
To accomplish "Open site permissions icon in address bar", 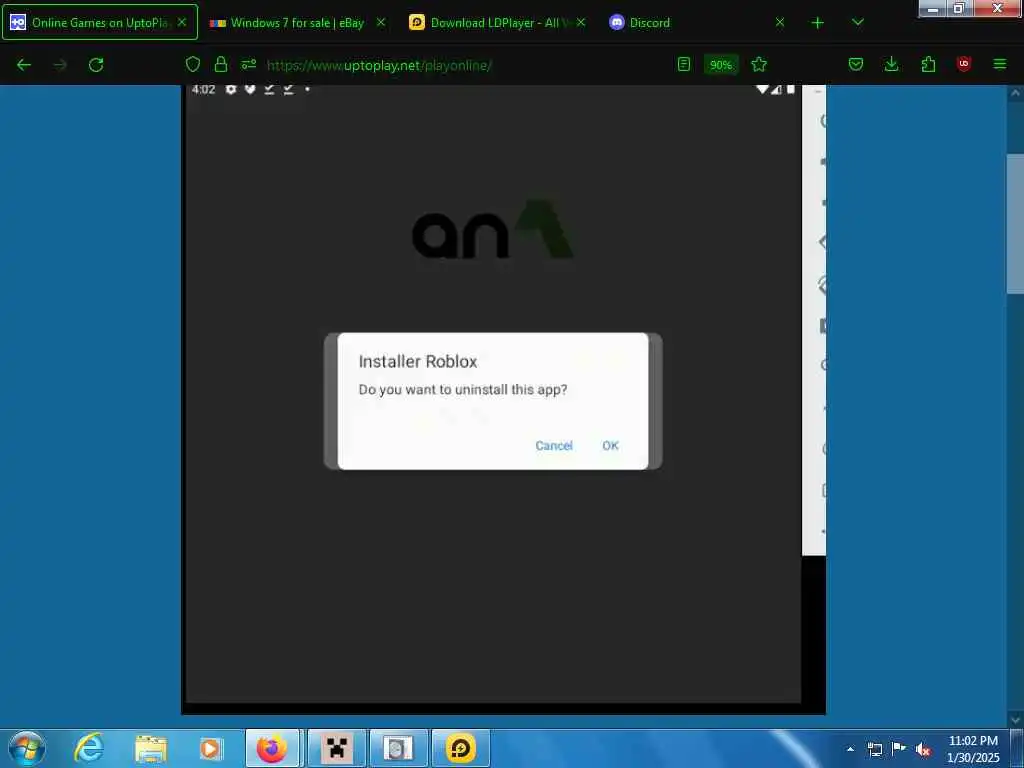I will [x=249, y=65].
